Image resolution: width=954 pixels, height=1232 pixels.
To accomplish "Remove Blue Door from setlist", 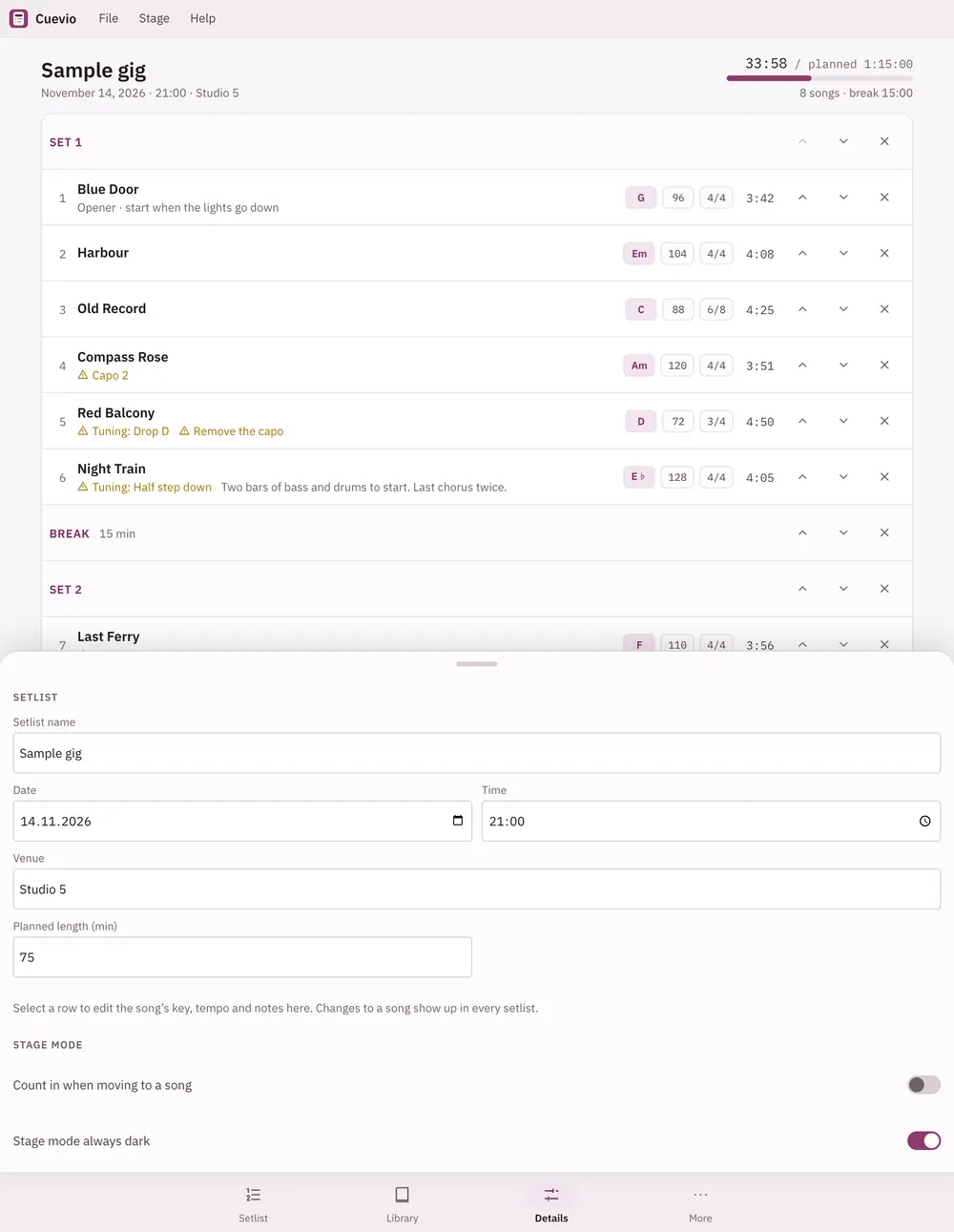I will click(884, 198).
